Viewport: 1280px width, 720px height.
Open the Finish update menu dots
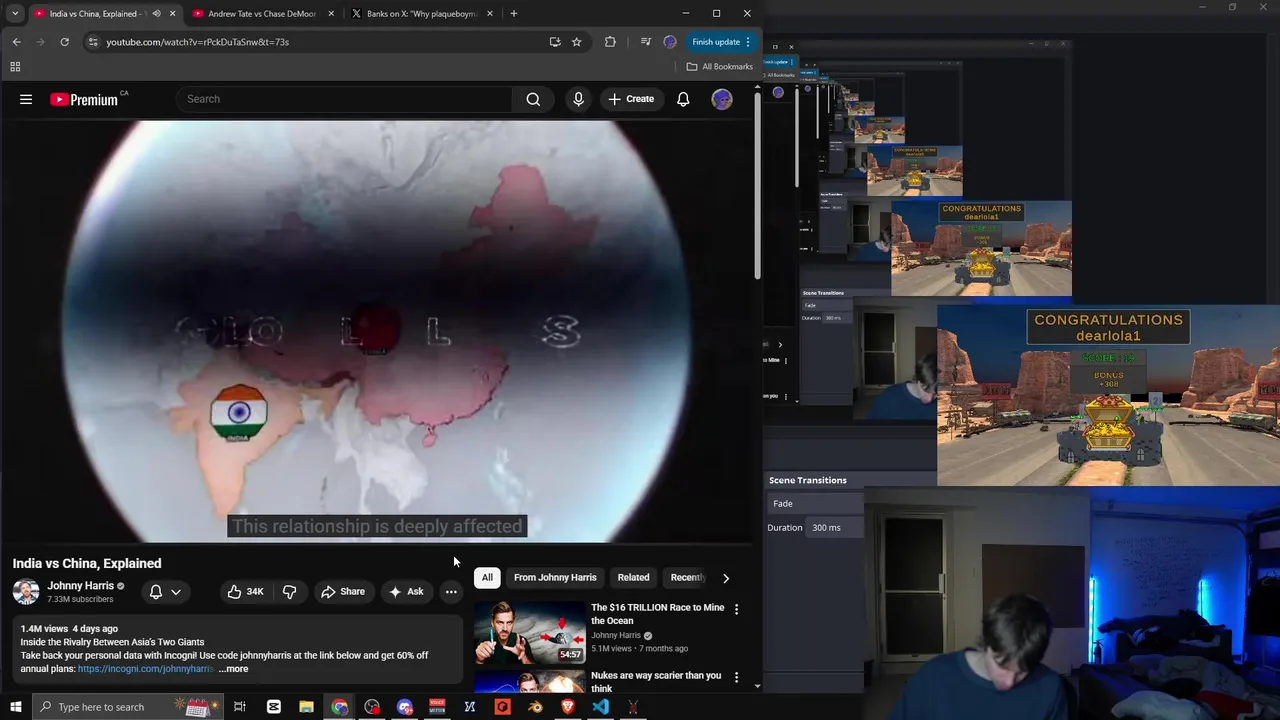(x=748, y=42)
